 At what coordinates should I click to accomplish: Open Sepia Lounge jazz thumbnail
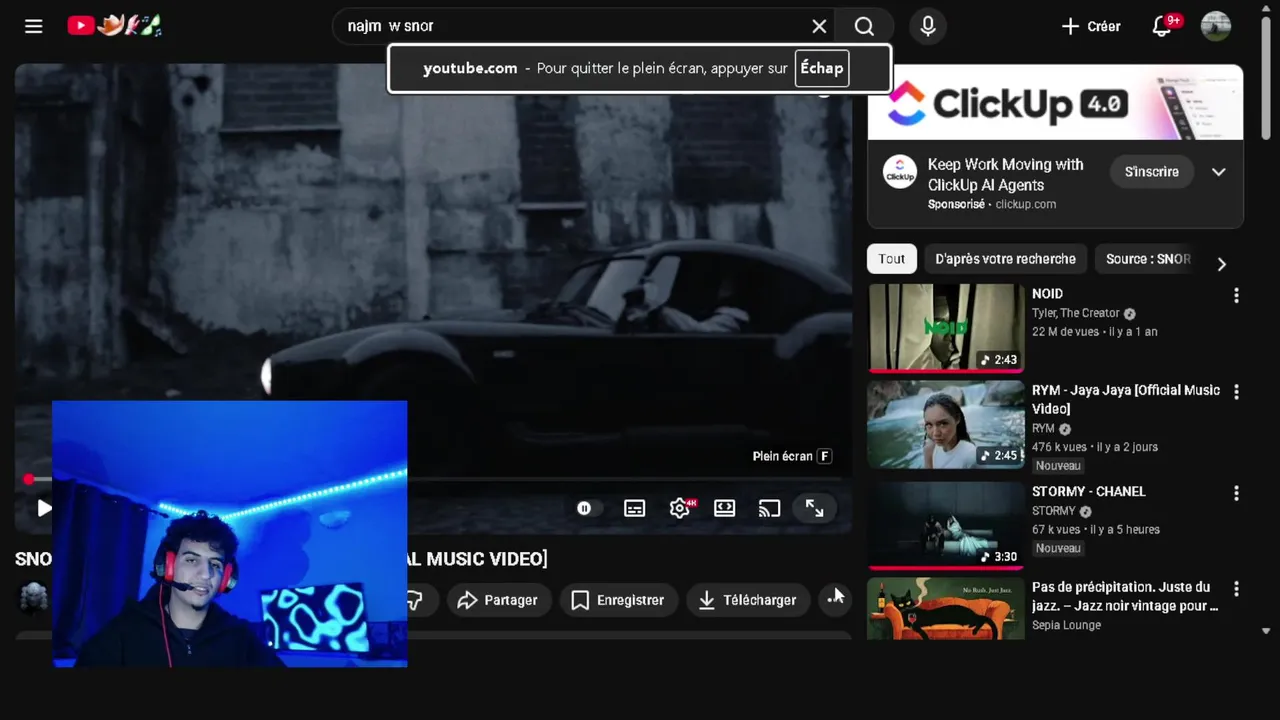pos(946,608)
